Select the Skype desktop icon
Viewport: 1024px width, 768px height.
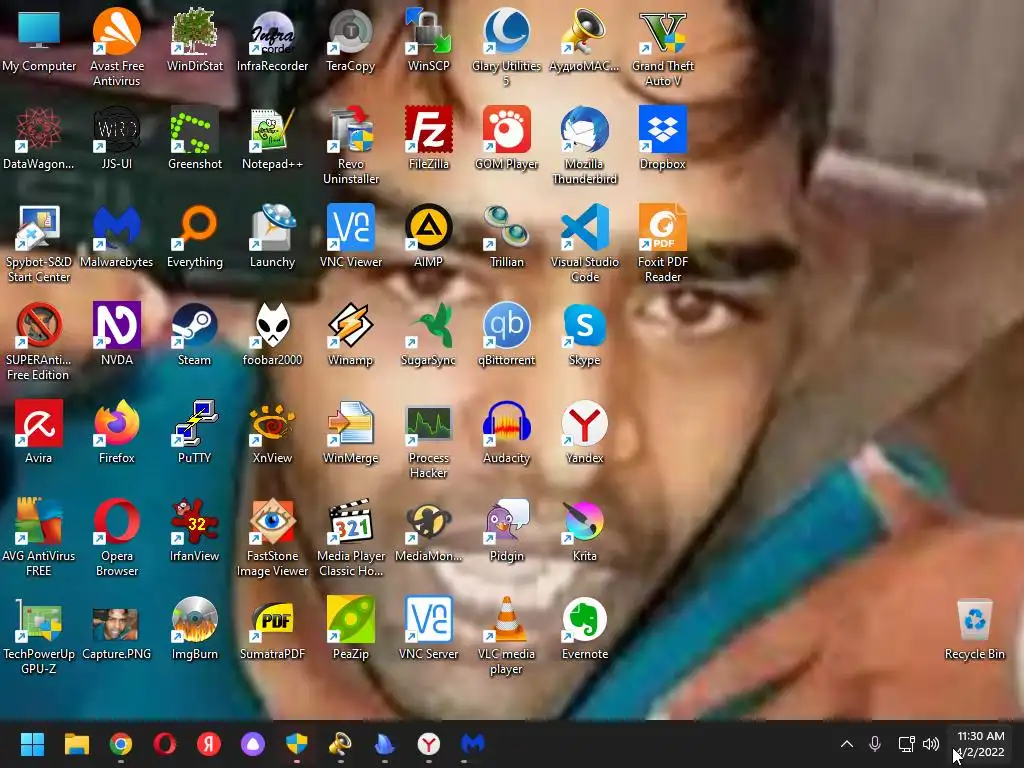[584, 325]
